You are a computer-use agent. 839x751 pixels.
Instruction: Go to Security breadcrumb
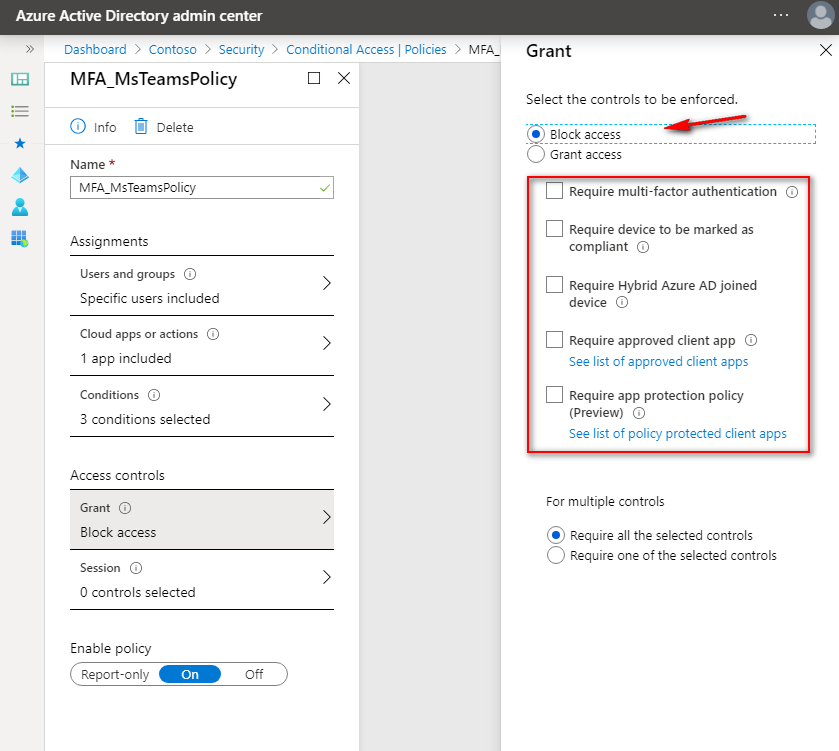(x=241, y=49)
